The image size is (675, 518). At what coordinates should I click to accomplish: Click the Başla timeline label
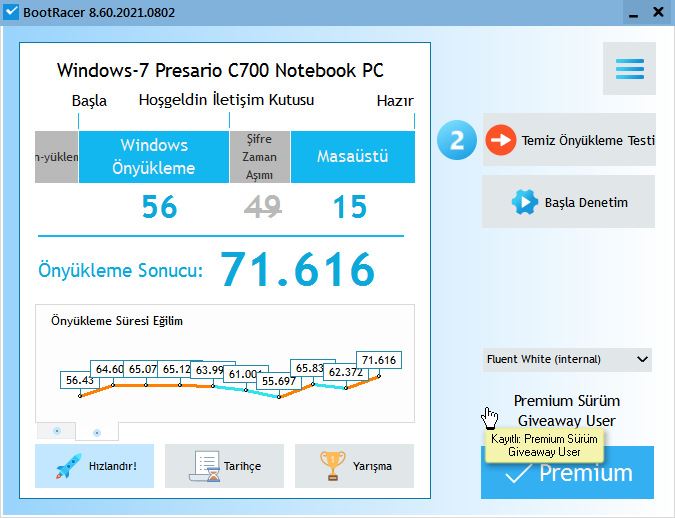pos(89,101)
